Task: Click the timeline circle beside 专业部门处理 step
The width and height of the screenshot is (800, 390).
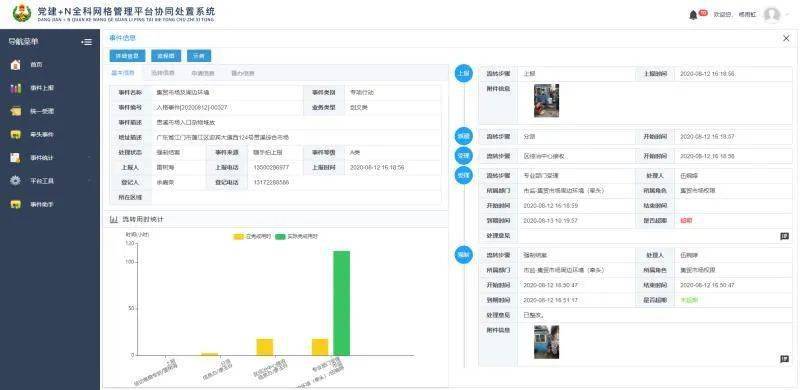Action: click(463, 175)
